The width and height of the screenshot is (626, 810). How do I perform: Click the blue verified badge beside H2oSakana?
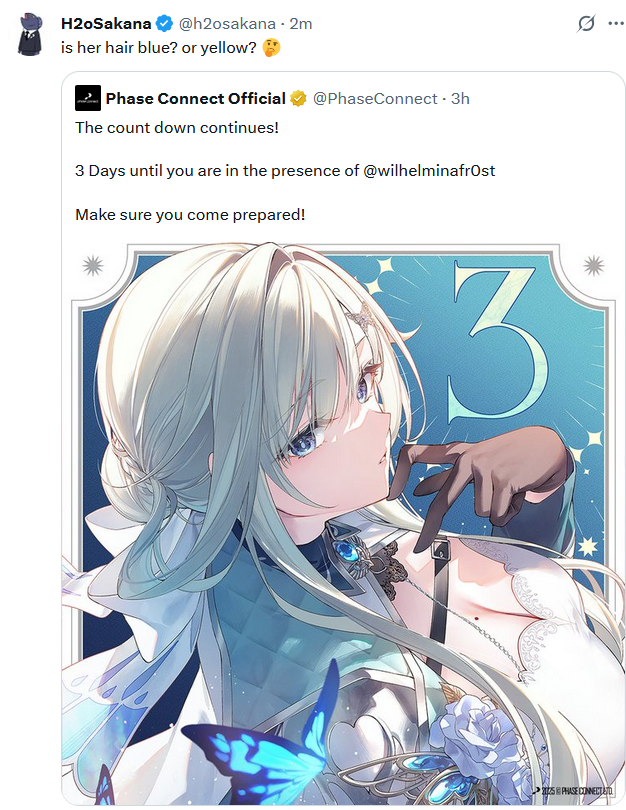(x=164, y=24)
